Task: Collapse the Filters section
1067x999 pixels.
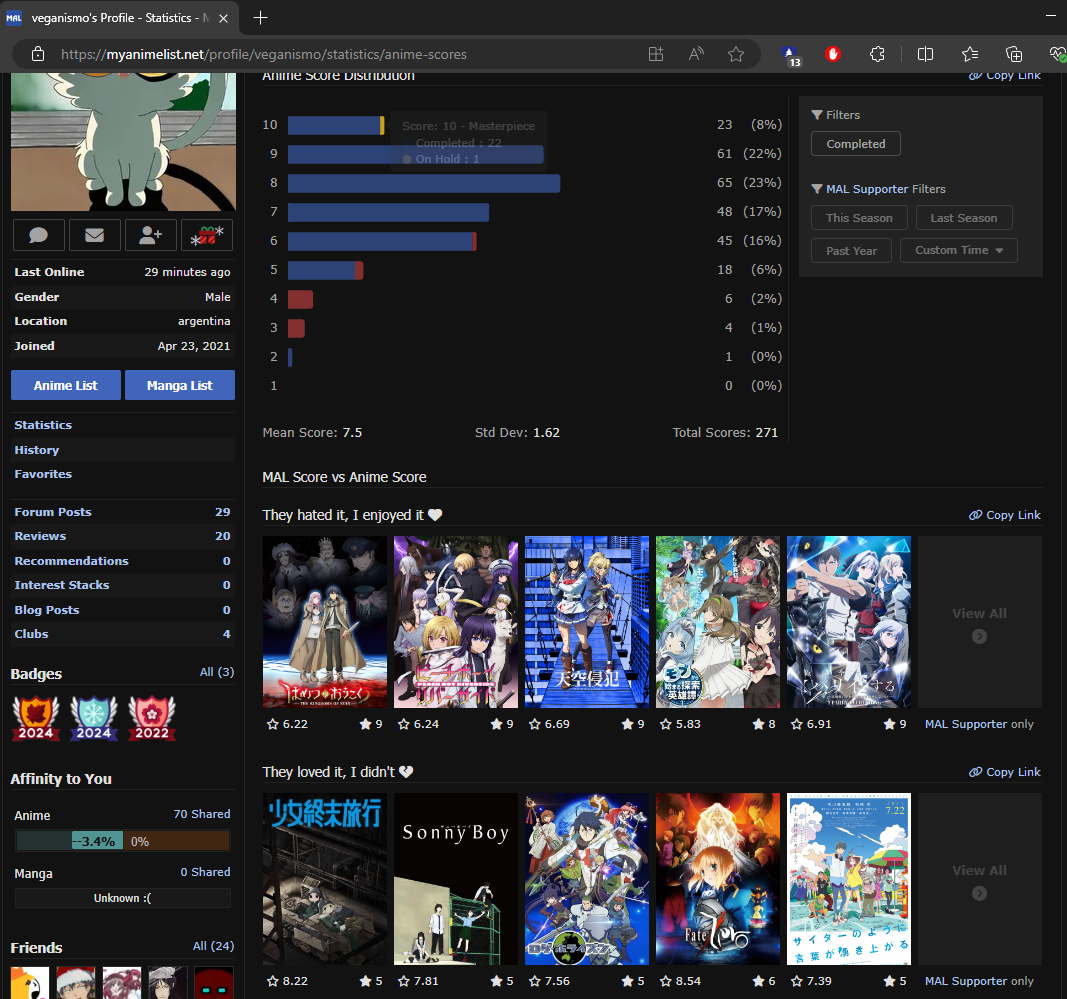Action: [x=836, y=115]
